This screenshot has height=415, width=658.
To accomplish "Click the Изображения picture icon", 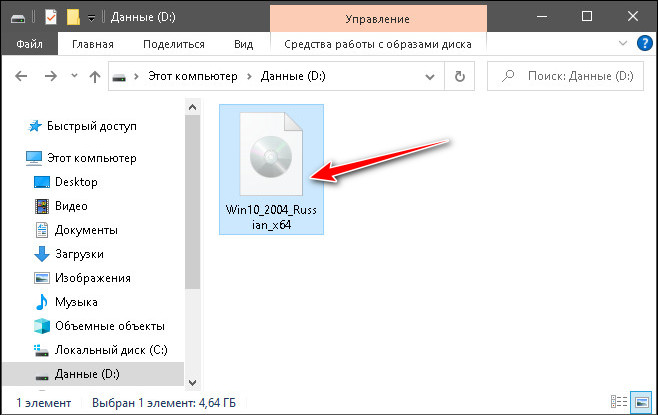I will (x=42, y=278).
